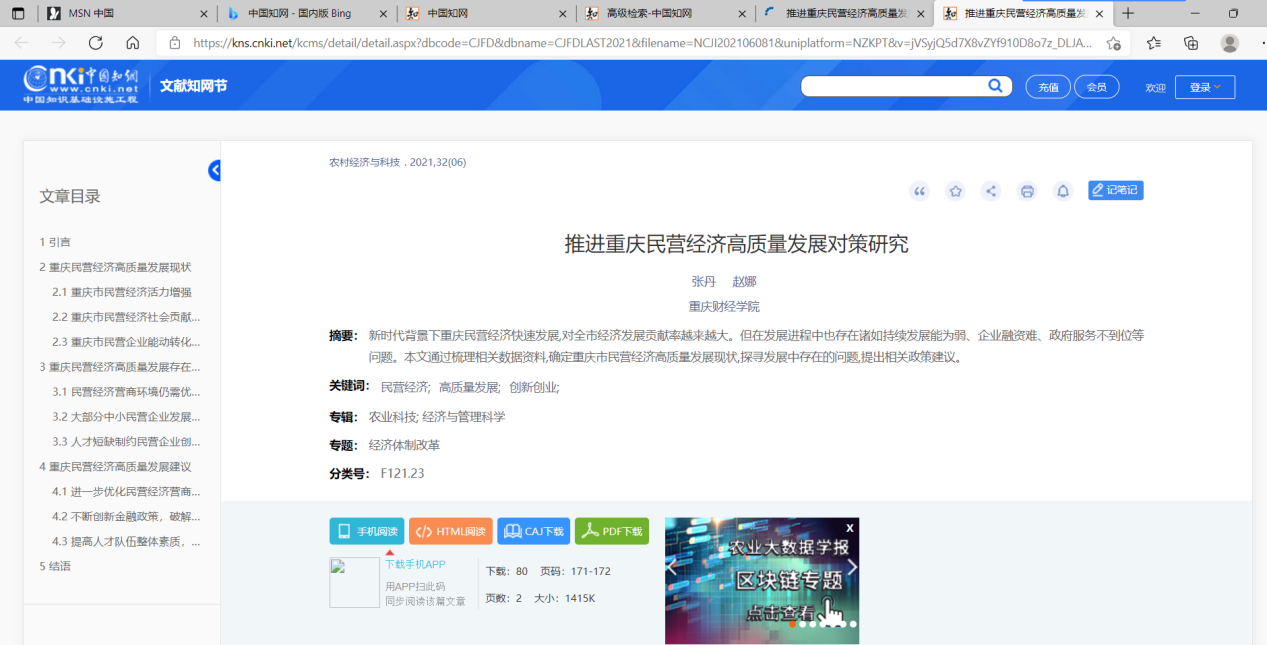Viewport: 1267px width, 645px height.
Task: Click the CAJ下载 button
Action: tap(533, 531)
